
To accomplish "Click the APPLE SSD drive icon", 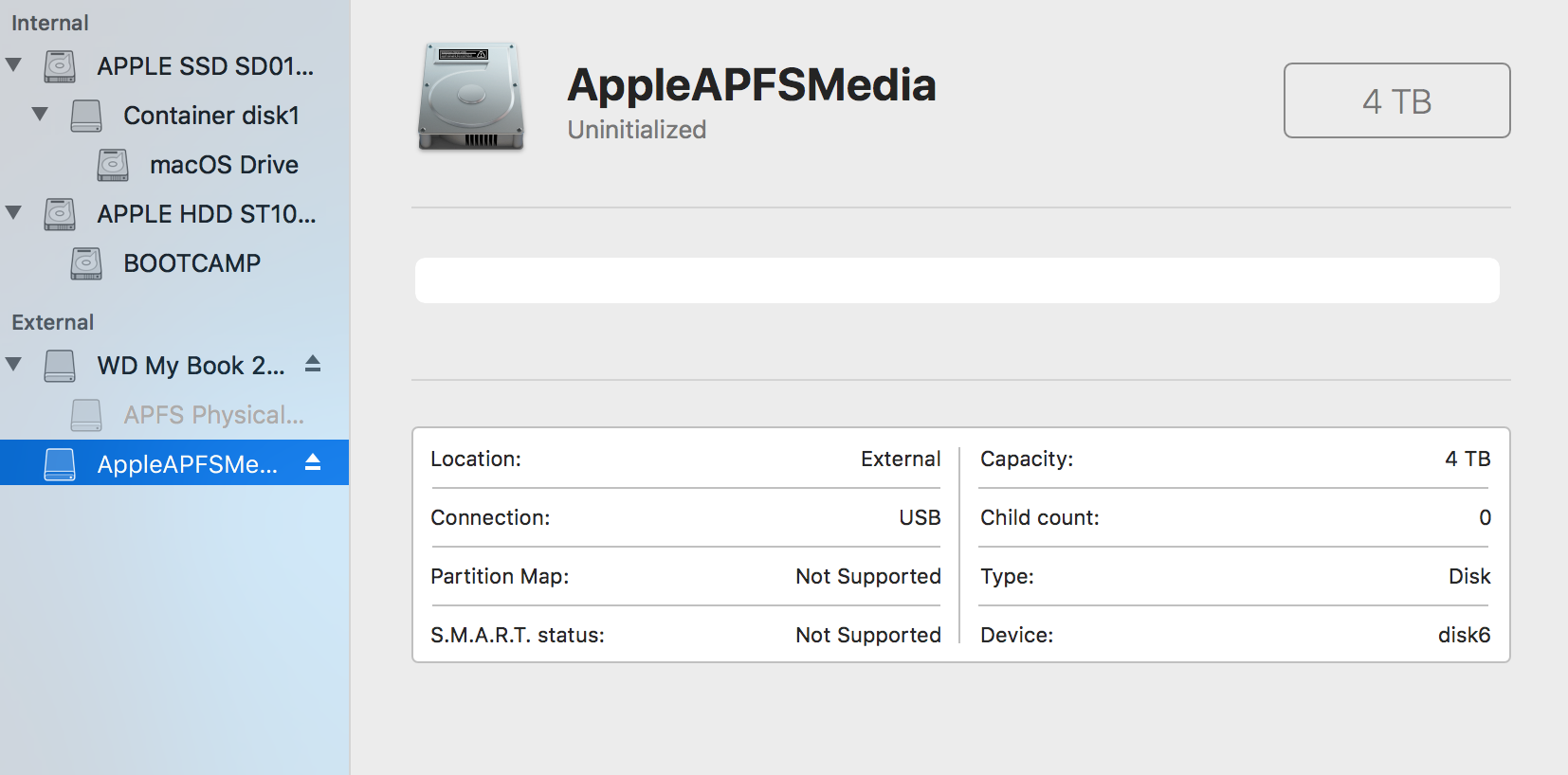I will point(60,66).
